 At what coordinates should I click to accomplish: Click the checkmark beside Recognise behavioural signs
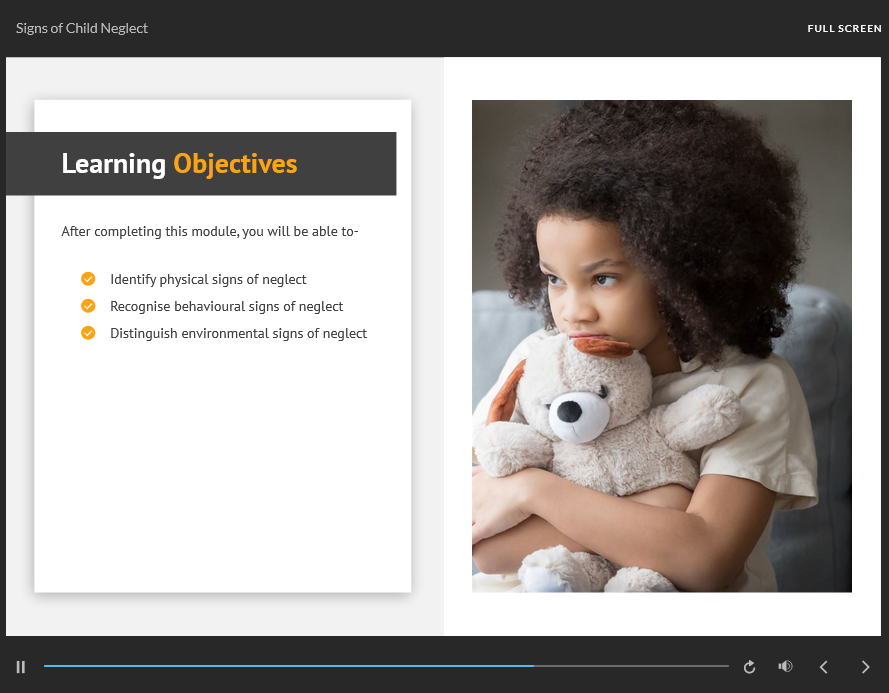(x=88, y=306)
